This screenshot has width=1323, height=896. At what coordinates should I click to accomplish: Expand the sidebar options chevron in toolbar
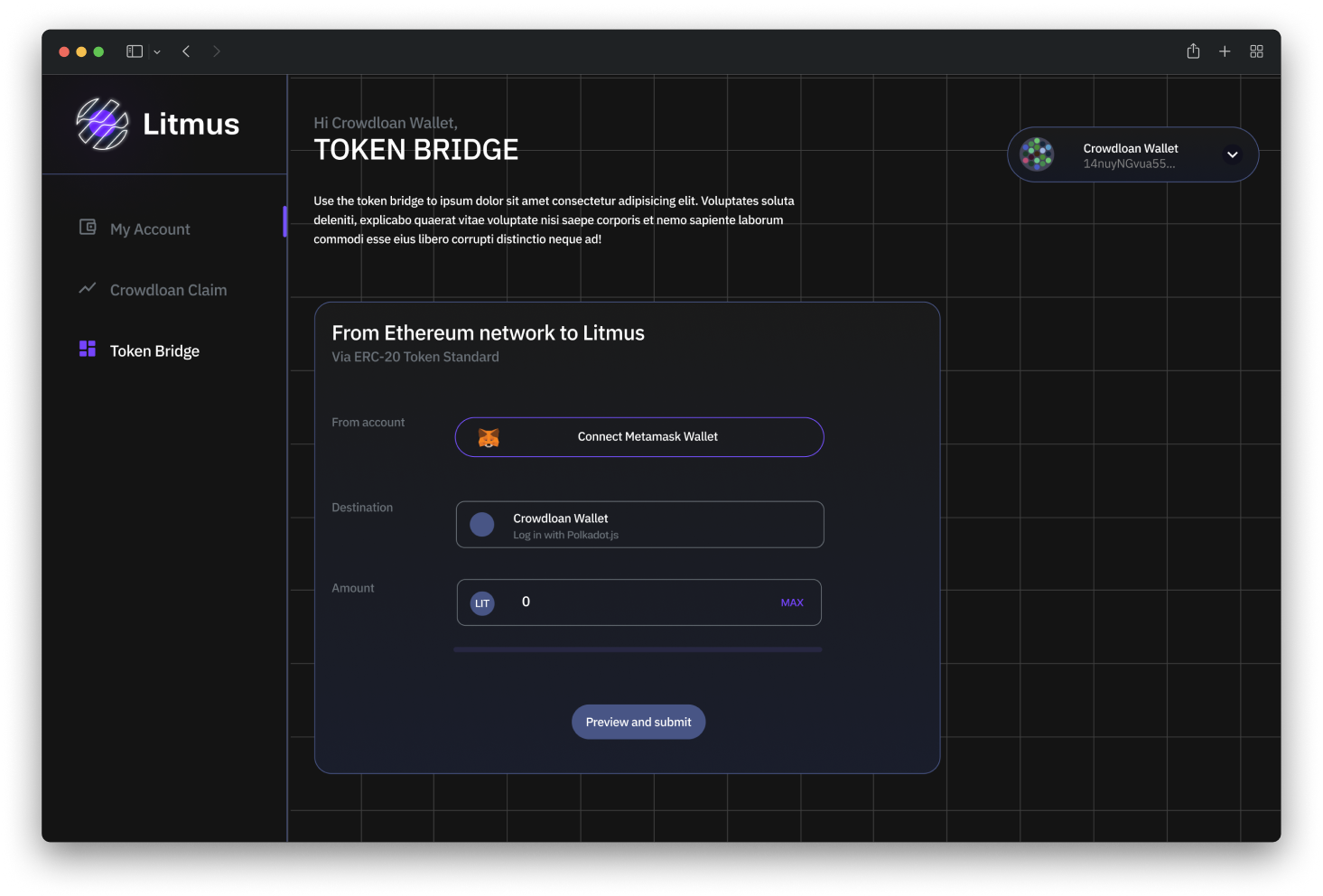[x=157, y=52]
